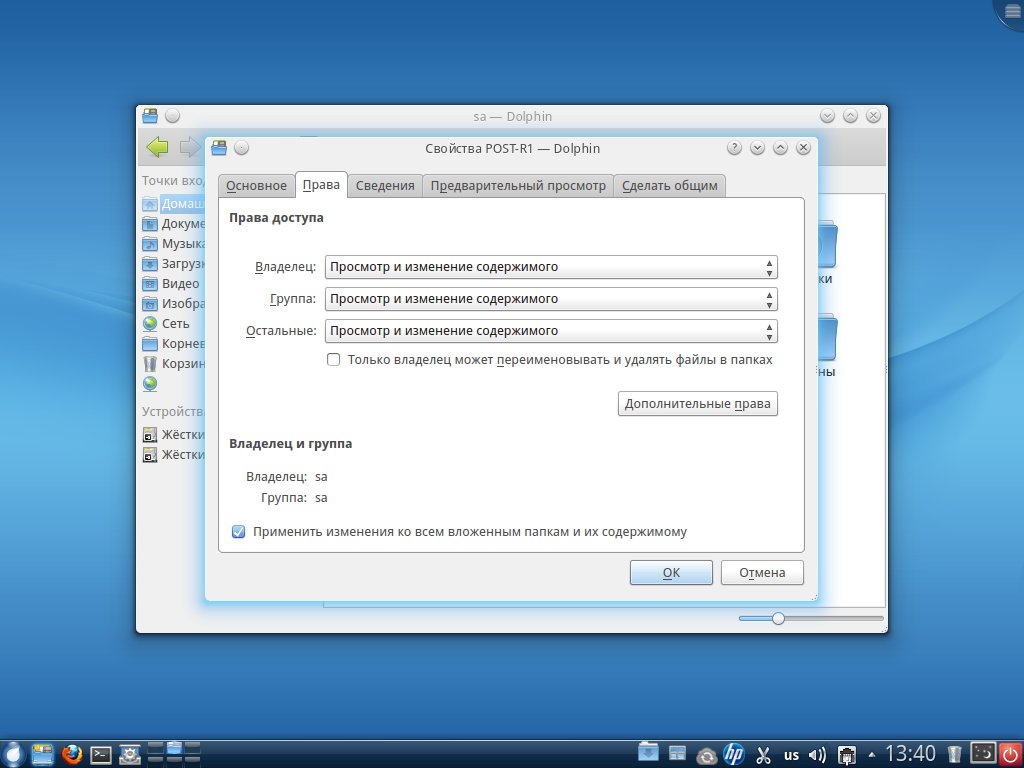1024x768 pixels.
Task: Open the Группа permissions dropdown
Action: pyautogui.click(x=551, y=299)
